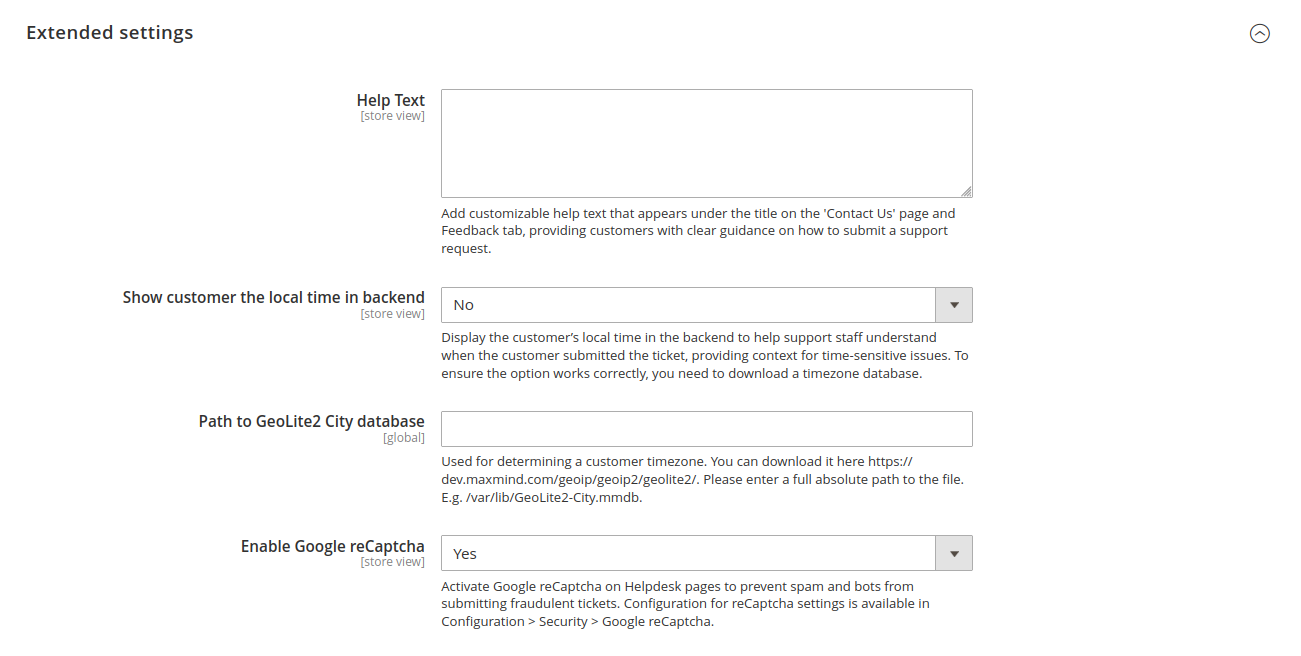Click the Help Text field label

[x=390, y=100]
